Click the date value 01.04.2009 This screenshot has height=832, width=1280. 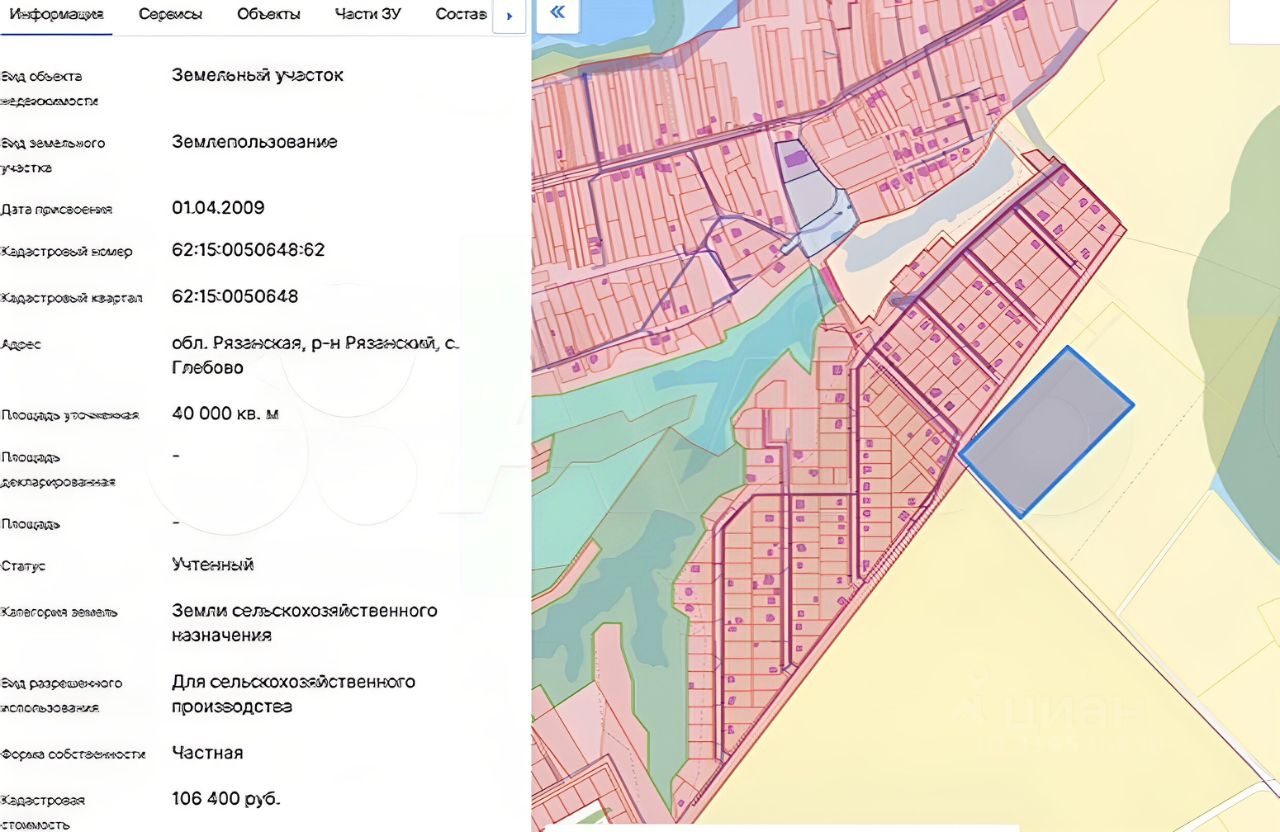click(218, 208)
